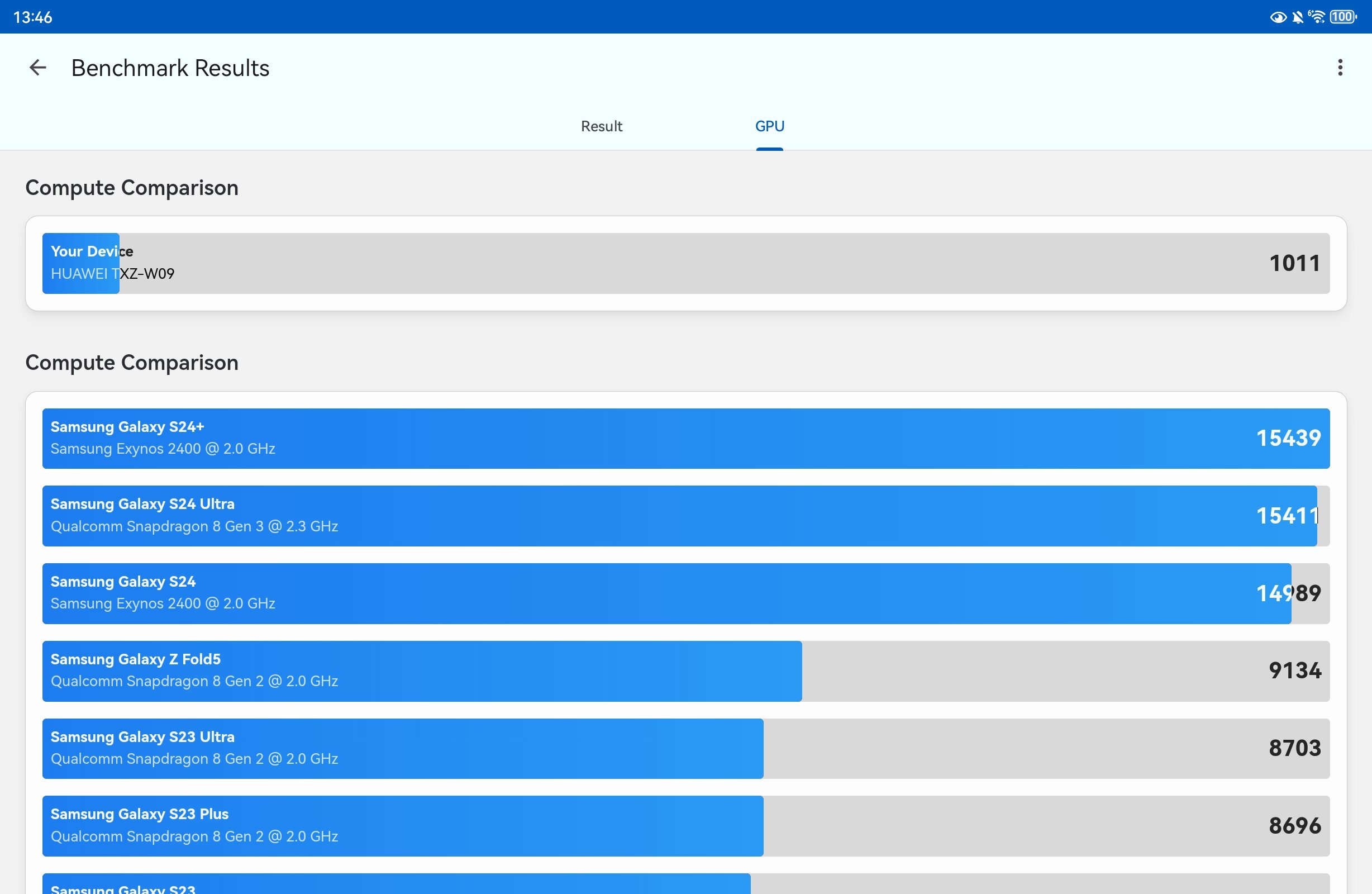Tap the 15439 score value
The height and width of the screenshot is (894, 1372).
1288,439
